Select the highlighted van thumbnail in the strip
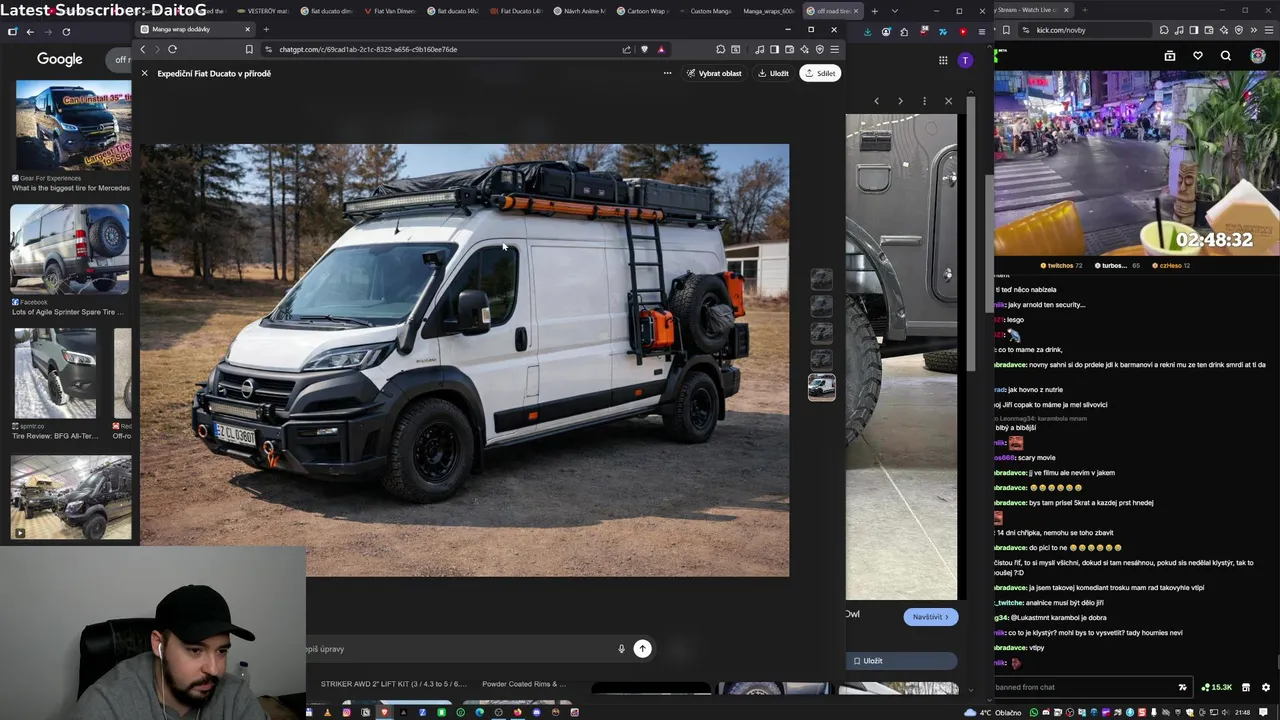 pyautogui.click(x=821, y=386)
